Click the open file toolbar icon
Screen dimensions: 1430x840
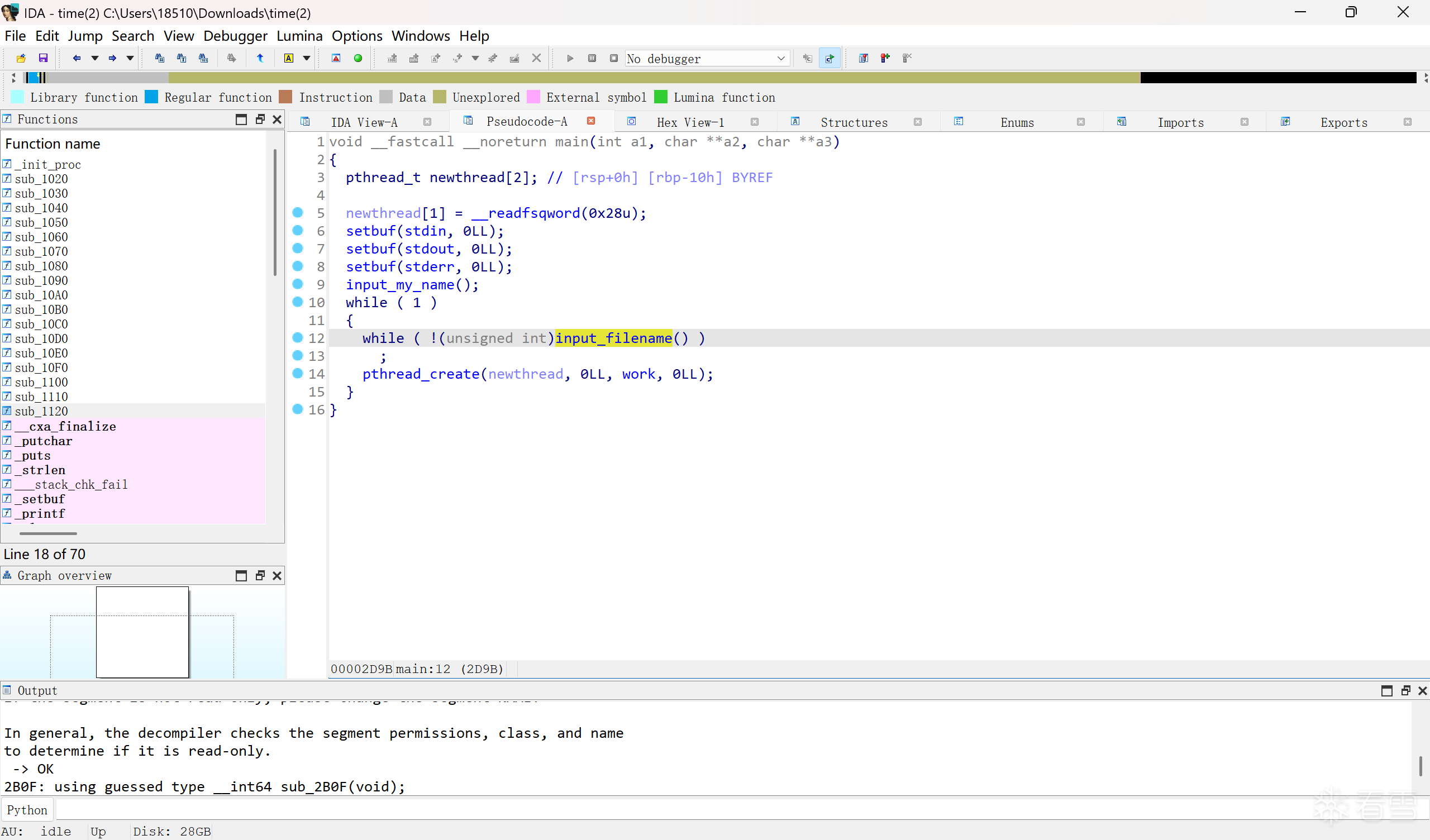point(21,58)
